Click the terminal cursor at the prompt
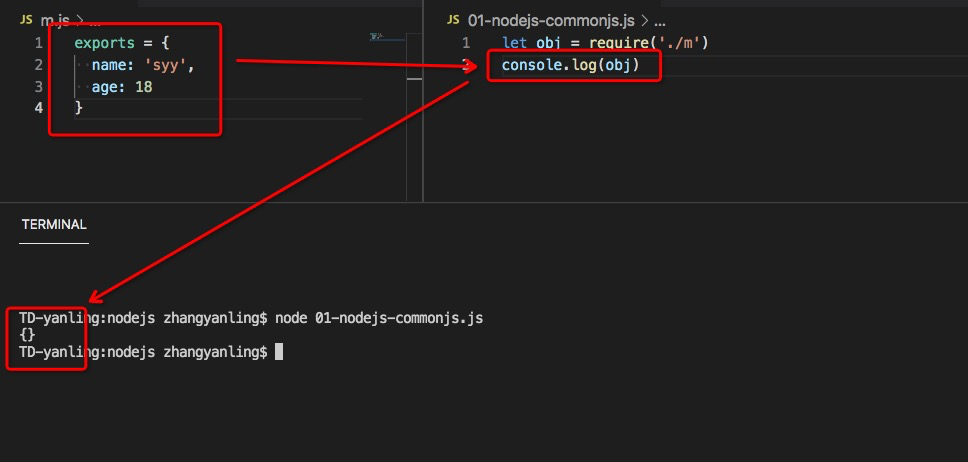Screen dimensions: 968x462 [278, 352]
